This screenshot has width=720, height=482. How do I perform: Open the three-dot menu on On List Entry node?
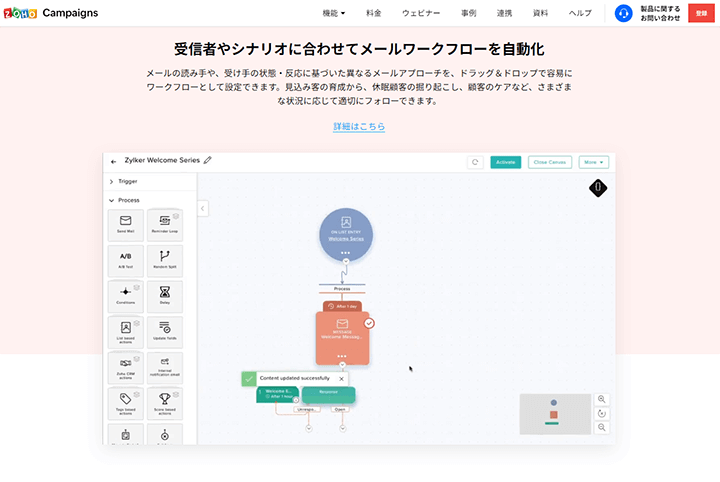pos(345,253)
